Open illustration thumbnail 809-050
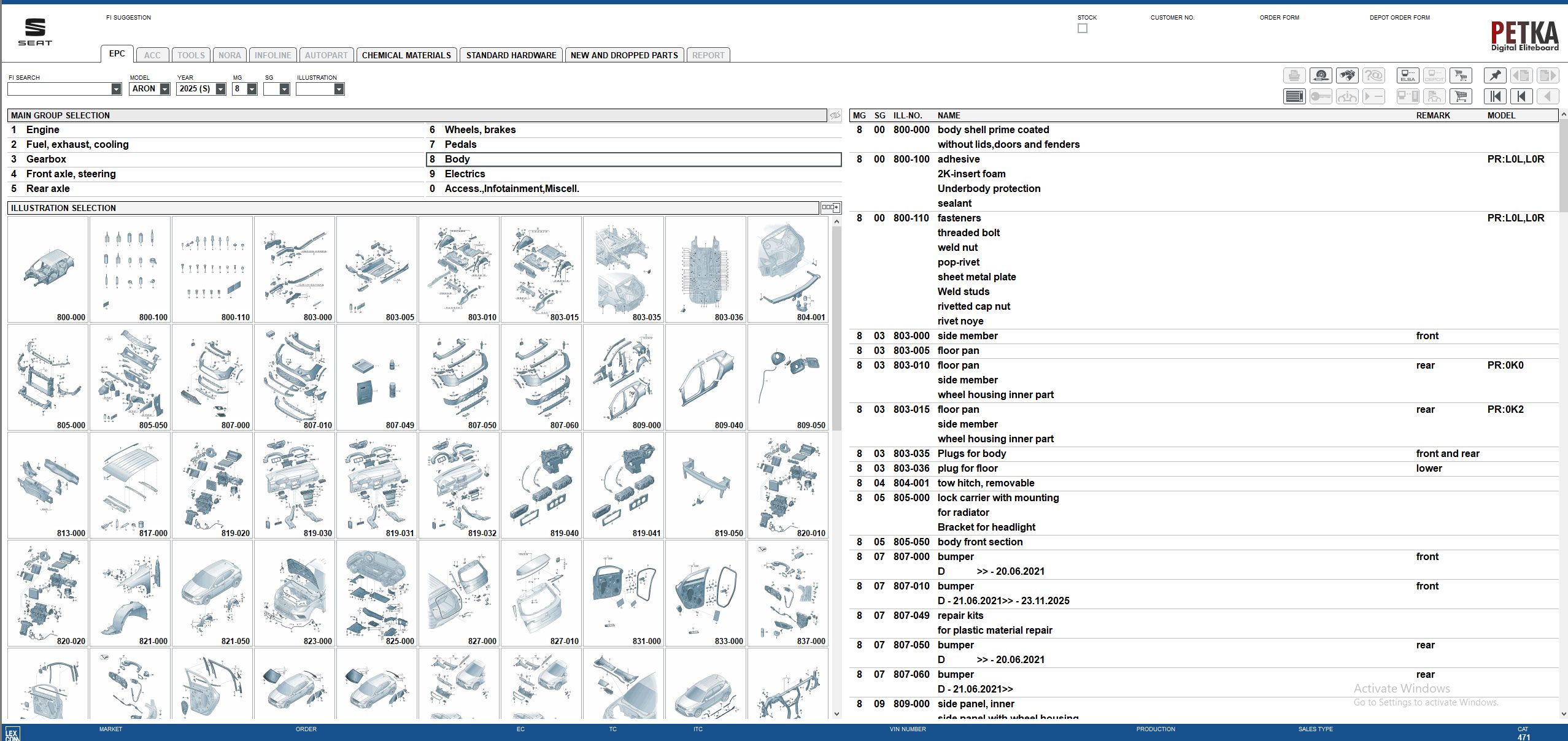This screenshot has height=741, width=1568. (788, 377)
